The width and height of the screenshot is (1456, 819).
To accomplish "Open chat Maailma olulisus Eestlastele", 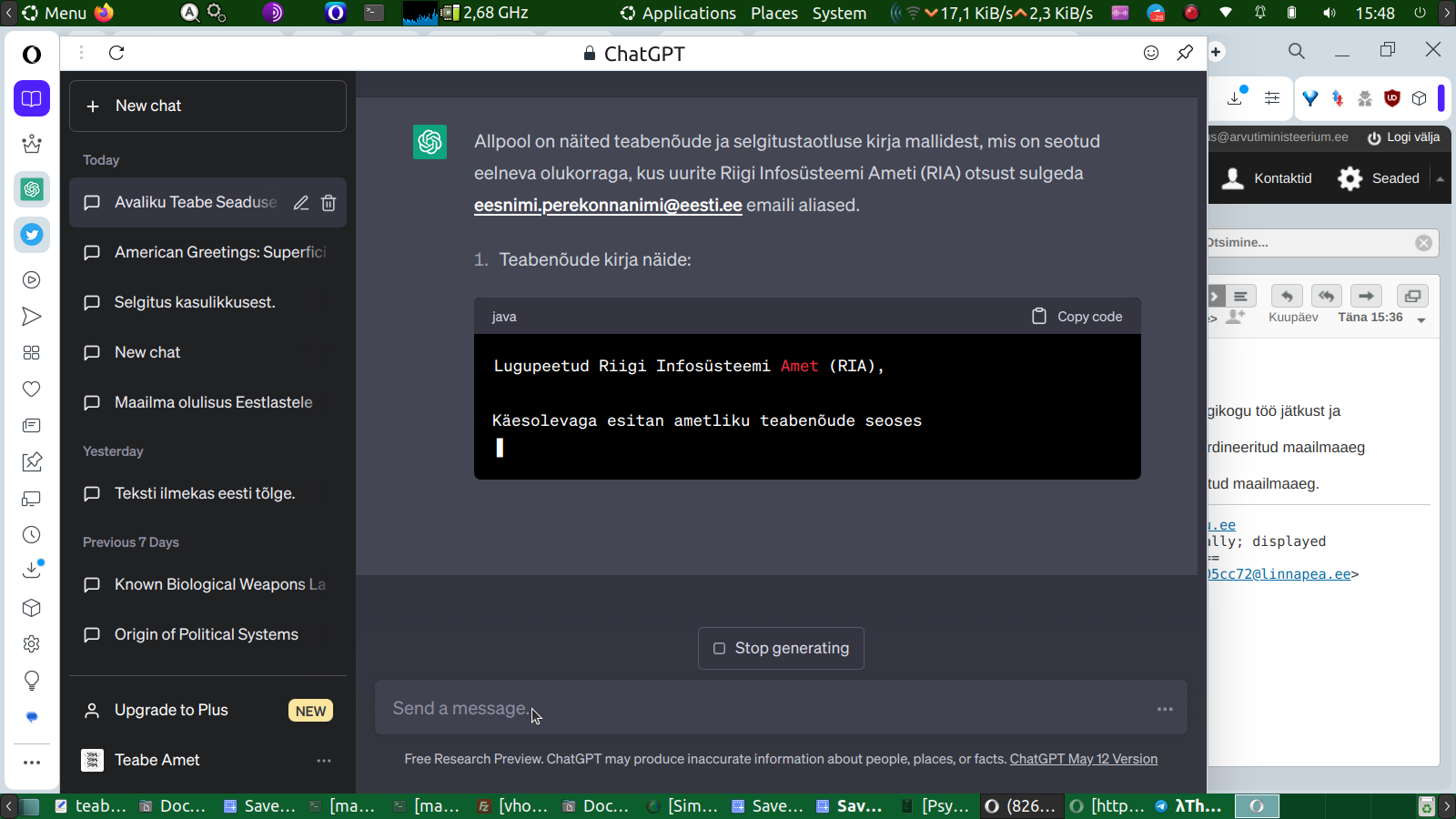I will coord(207,403).
